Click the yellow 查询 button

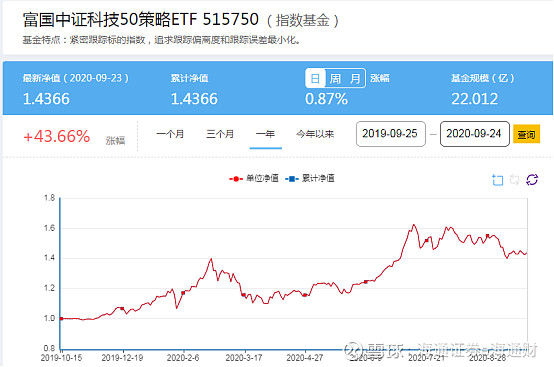(526, 134)
